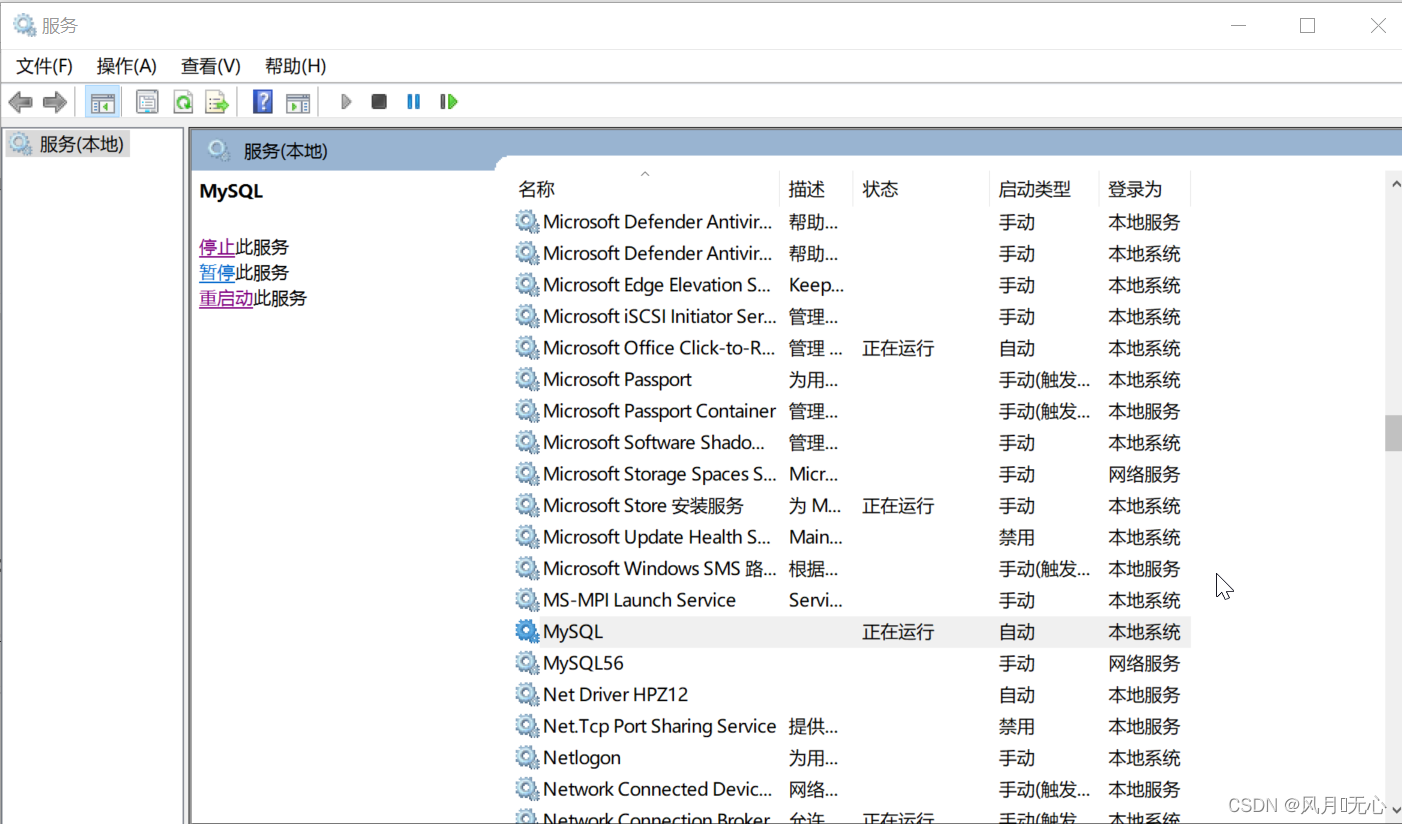Viewport: 1402px width, 824px height.
Task: Click the Back arrow toolbar icon
Action: point(20,101)
